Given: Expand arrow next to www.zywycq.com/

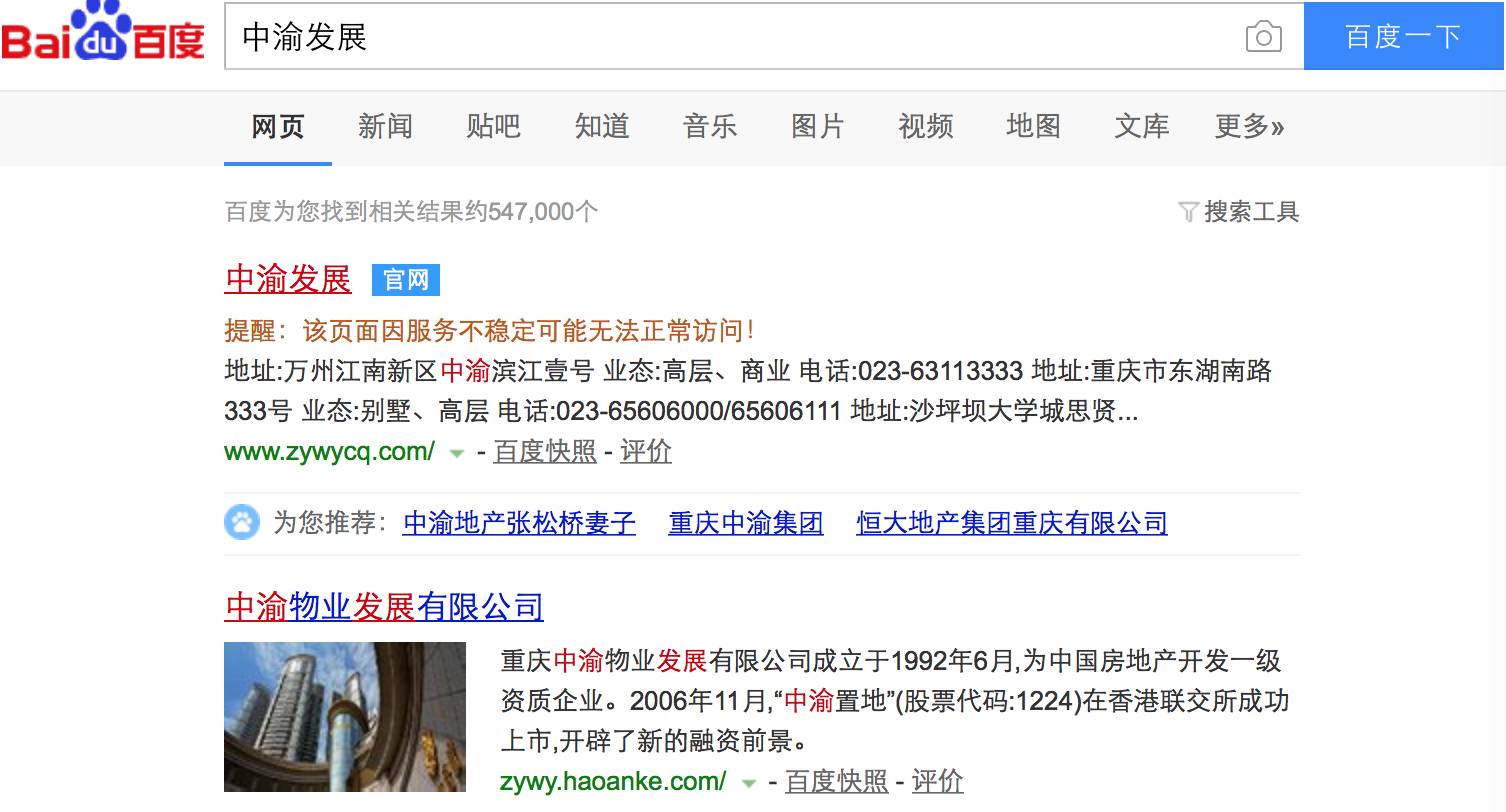Looking at the screenshot, I should (x=457, y=453).
